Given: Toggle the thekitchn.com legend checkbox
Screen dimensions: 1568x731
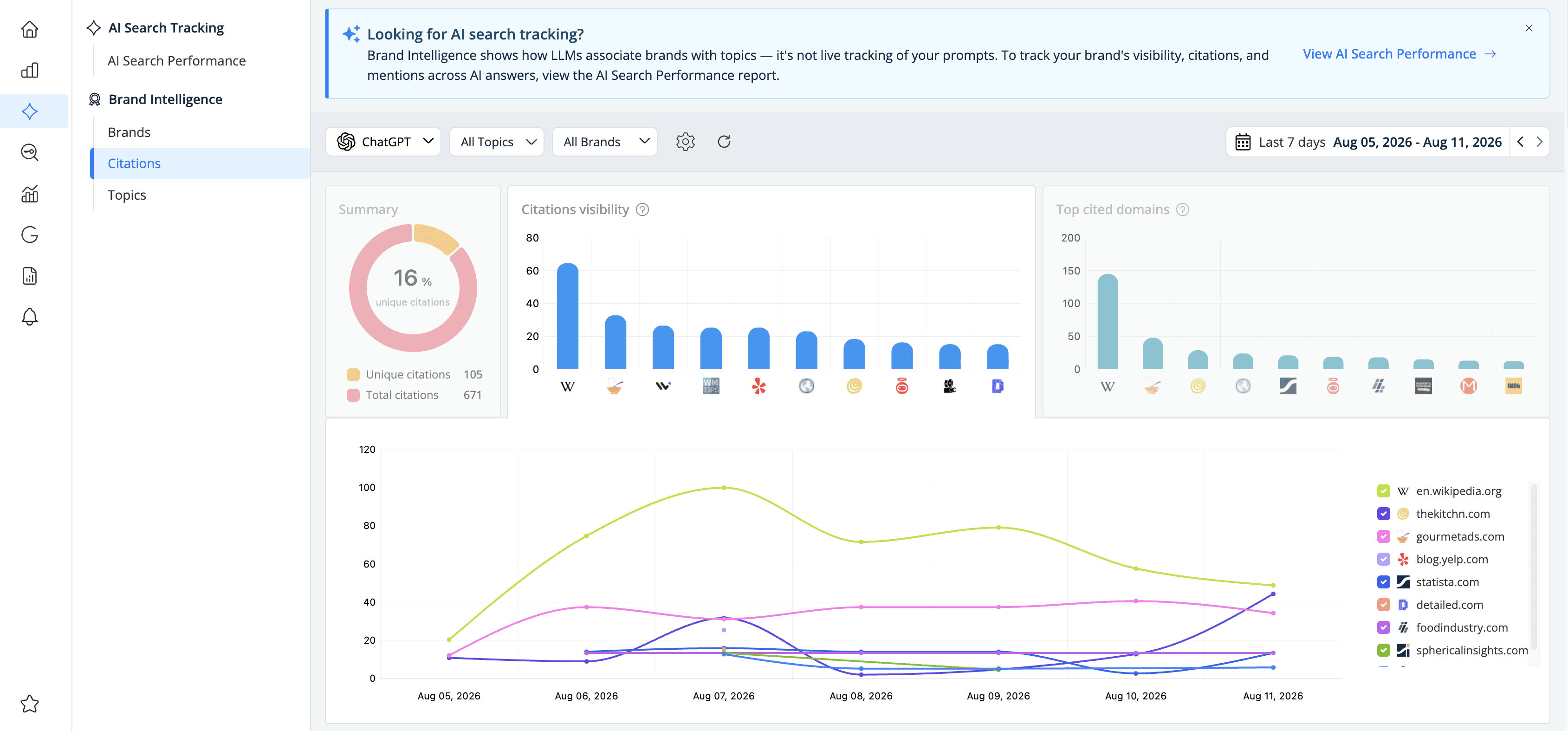Looking at the screenshot, I should 1383,514.
